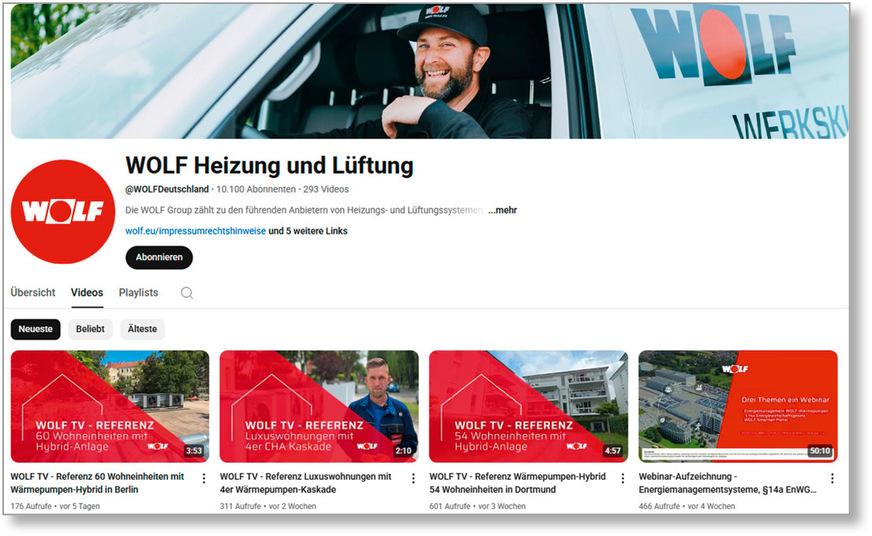Play the 60 Wohneinheiten Hybrid-Anlage thumbnail
Screen dimensions: 872x536
tap(110, 406)
